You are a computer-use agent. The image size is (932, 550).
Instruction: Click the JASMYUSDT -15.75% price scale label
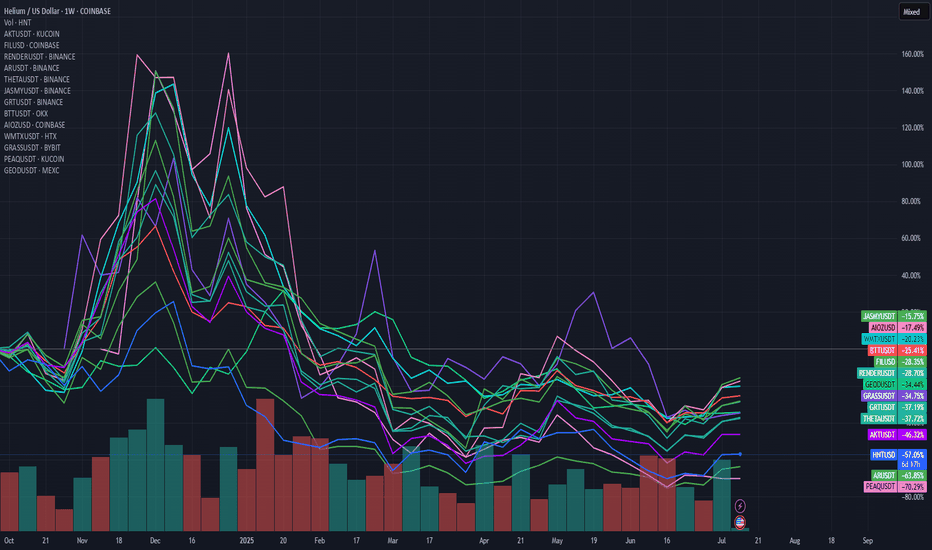point(893,316)
